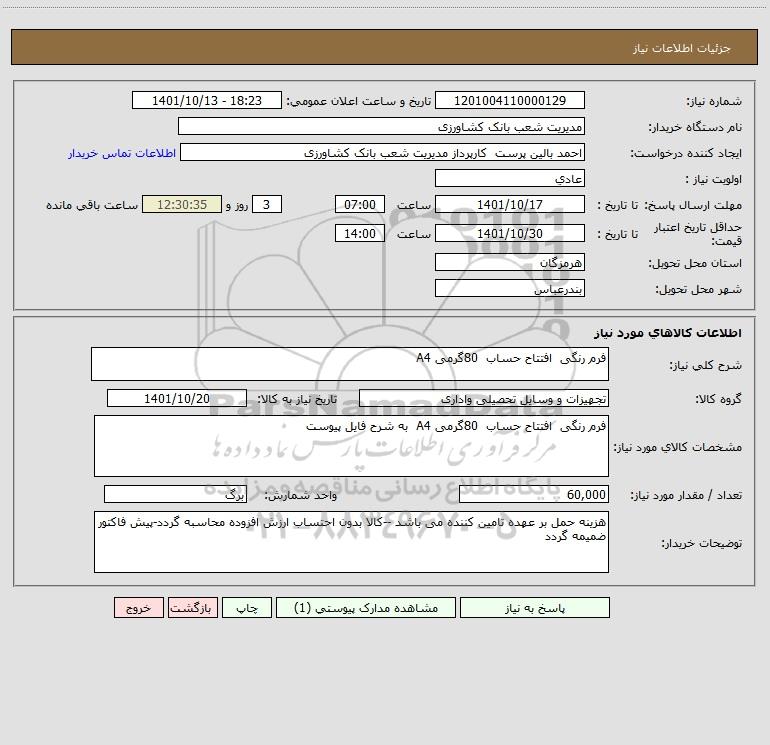Screen dimensions: 770x745
Task: Click the توضیحات خریدار label
Action: pos(702,543)
